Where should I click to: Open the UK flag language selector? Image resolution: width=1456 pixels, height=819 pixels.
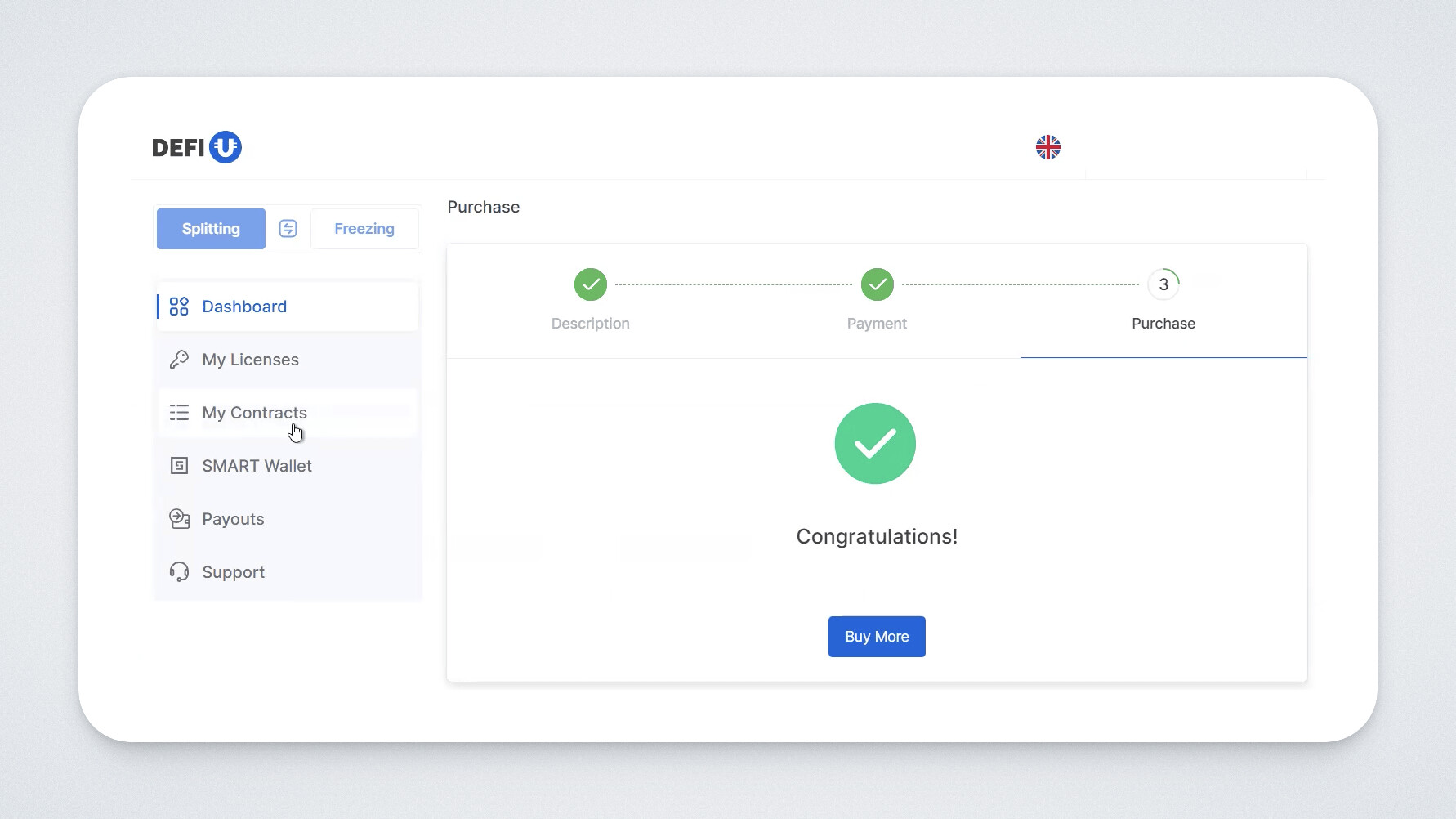(x=1047, y=147)
